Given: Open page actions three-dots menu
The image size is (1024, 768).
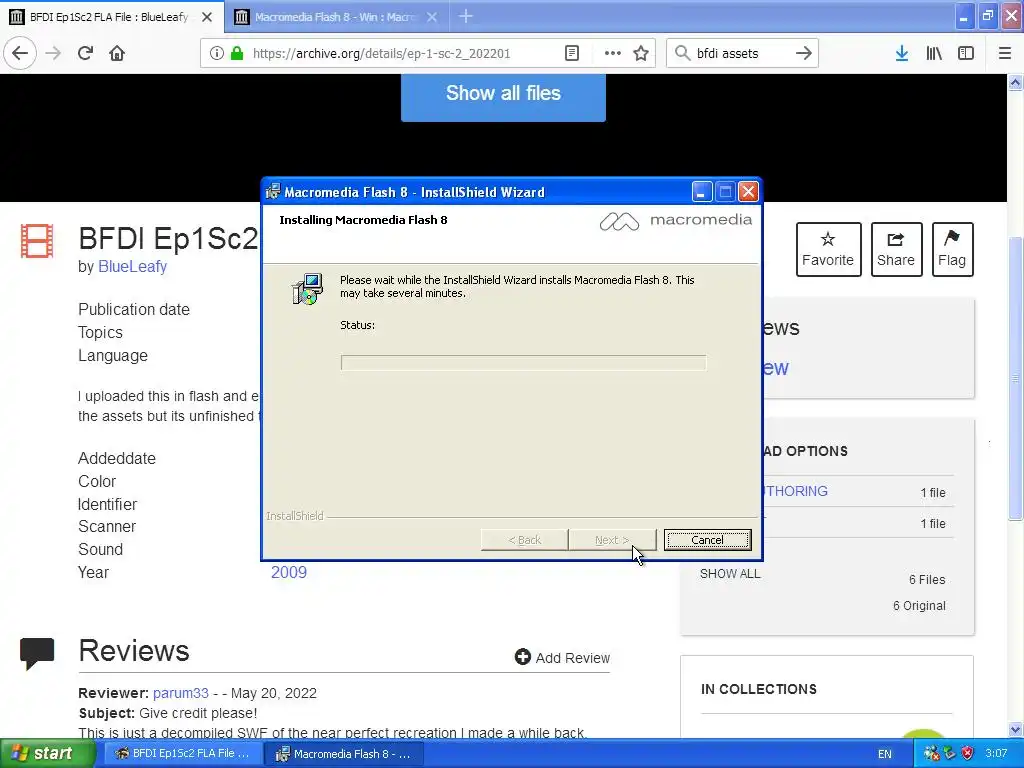Looking at the screenshot, I should [613, 53].
